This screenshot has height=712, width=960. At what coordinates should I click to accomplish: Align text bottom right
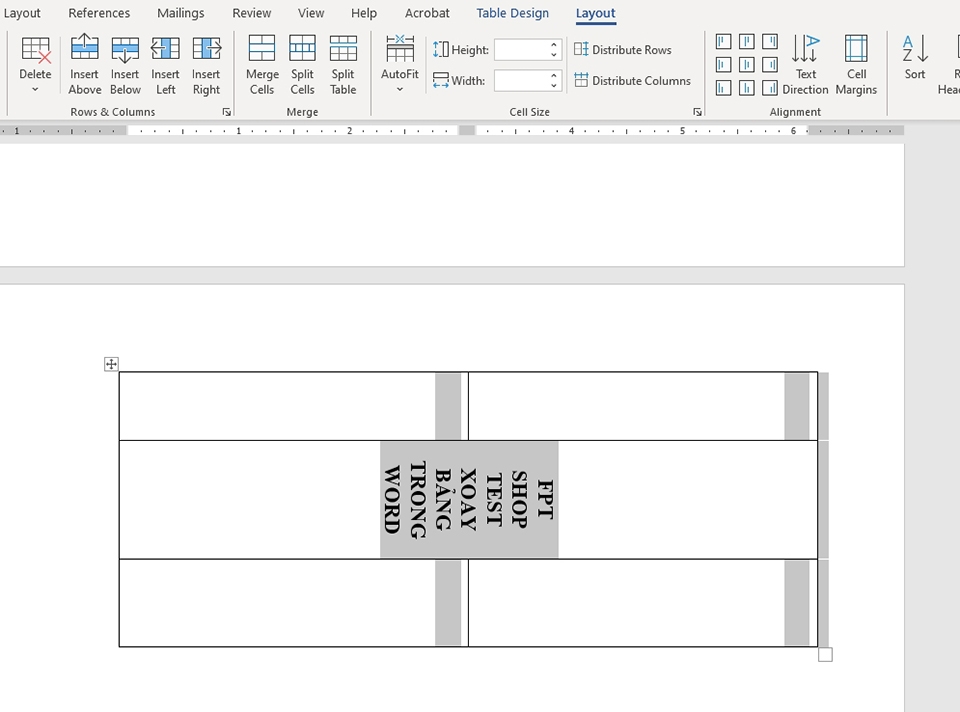770,88
